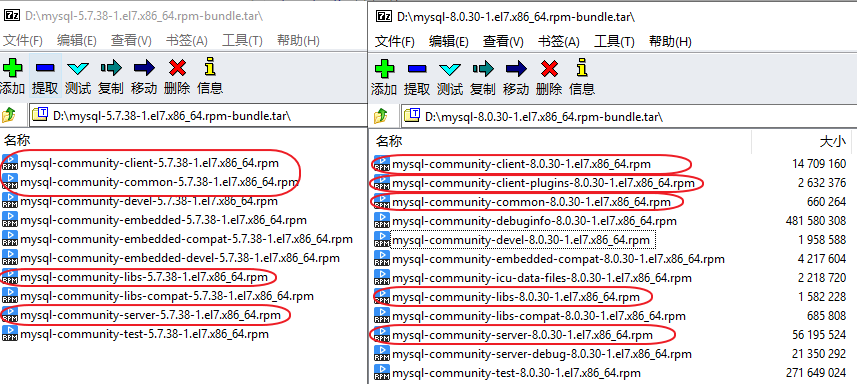Click Test (测试) icon in 8.0.30 window
Viewport: 857px width, 384px height.
click(x=450, y=69)
